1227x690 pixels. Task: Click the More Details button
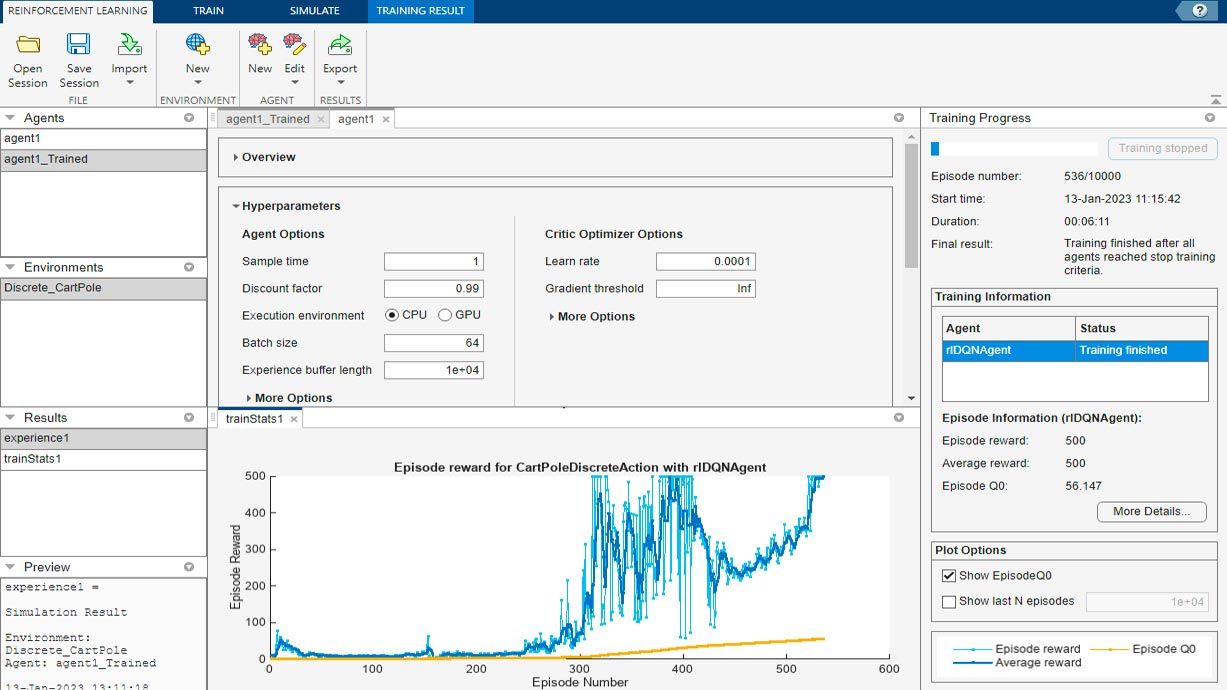pos(1151,511)
